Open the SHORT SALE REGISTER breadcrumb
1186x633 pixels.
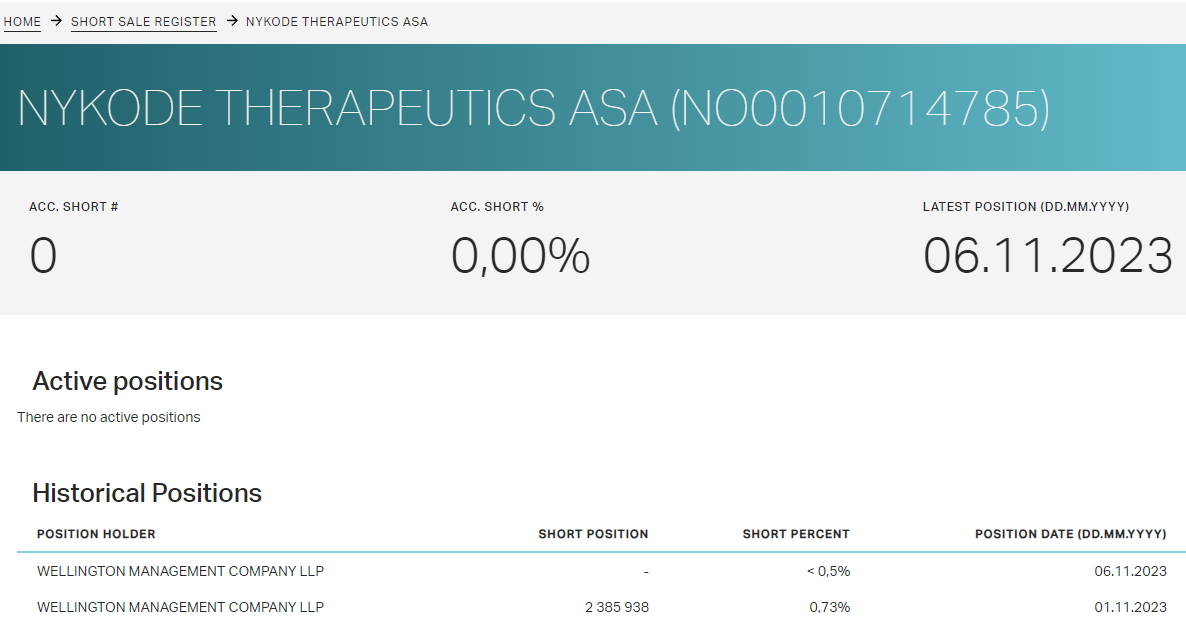(144, 22)
